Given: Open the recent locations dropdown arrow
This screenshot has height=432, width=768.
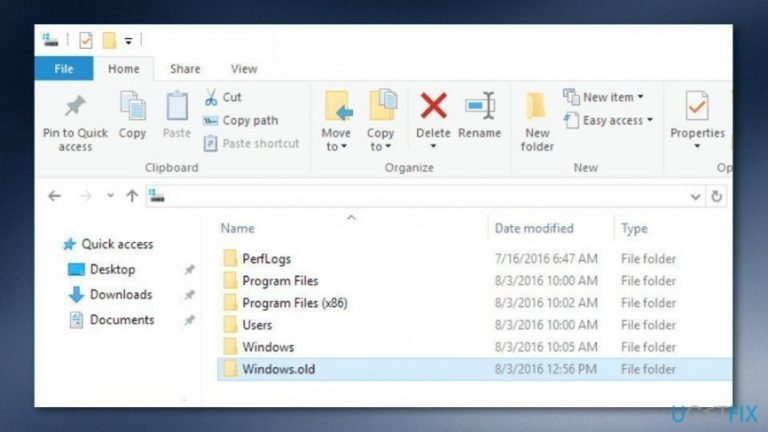Looking at the screenshot, I should tap(110, 196).
